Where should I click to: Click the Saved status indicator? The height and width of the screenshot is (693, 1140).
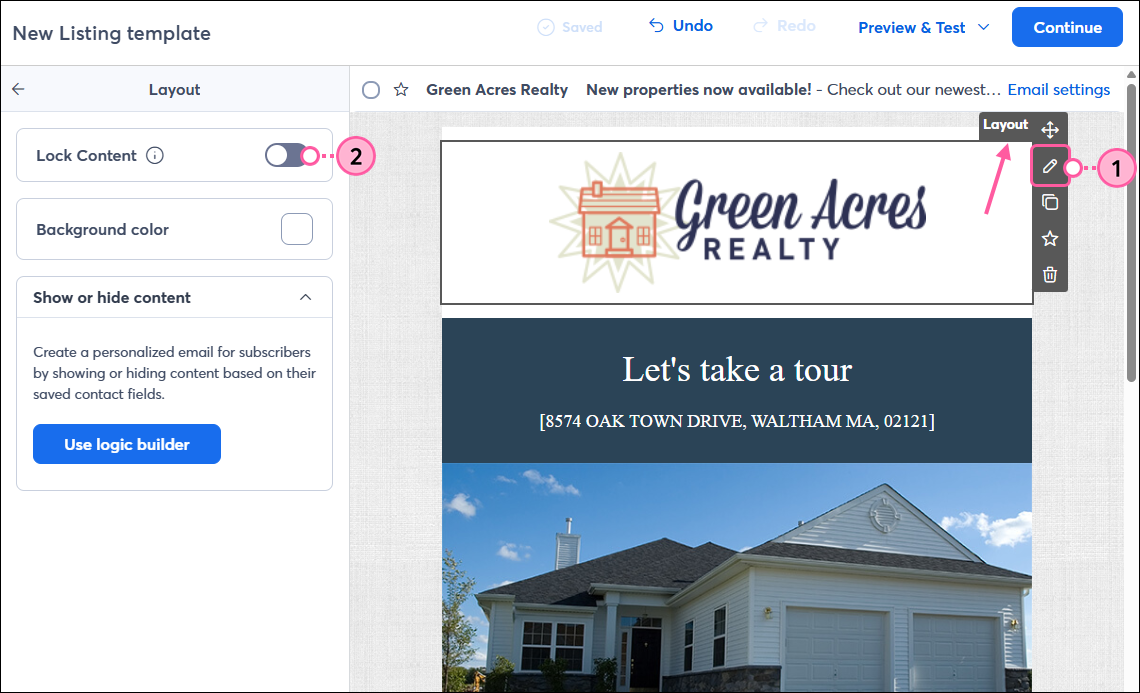tap(570, 27)
